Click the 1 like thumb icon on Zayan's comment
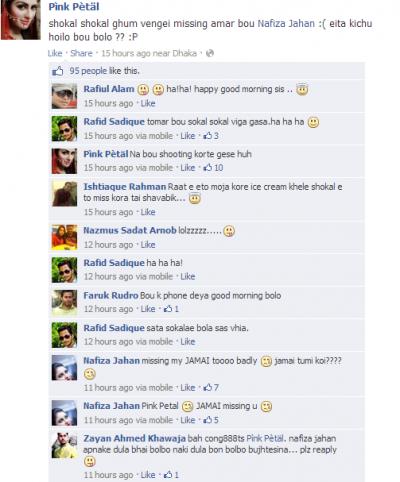400x482 pixels. point(168,475)
